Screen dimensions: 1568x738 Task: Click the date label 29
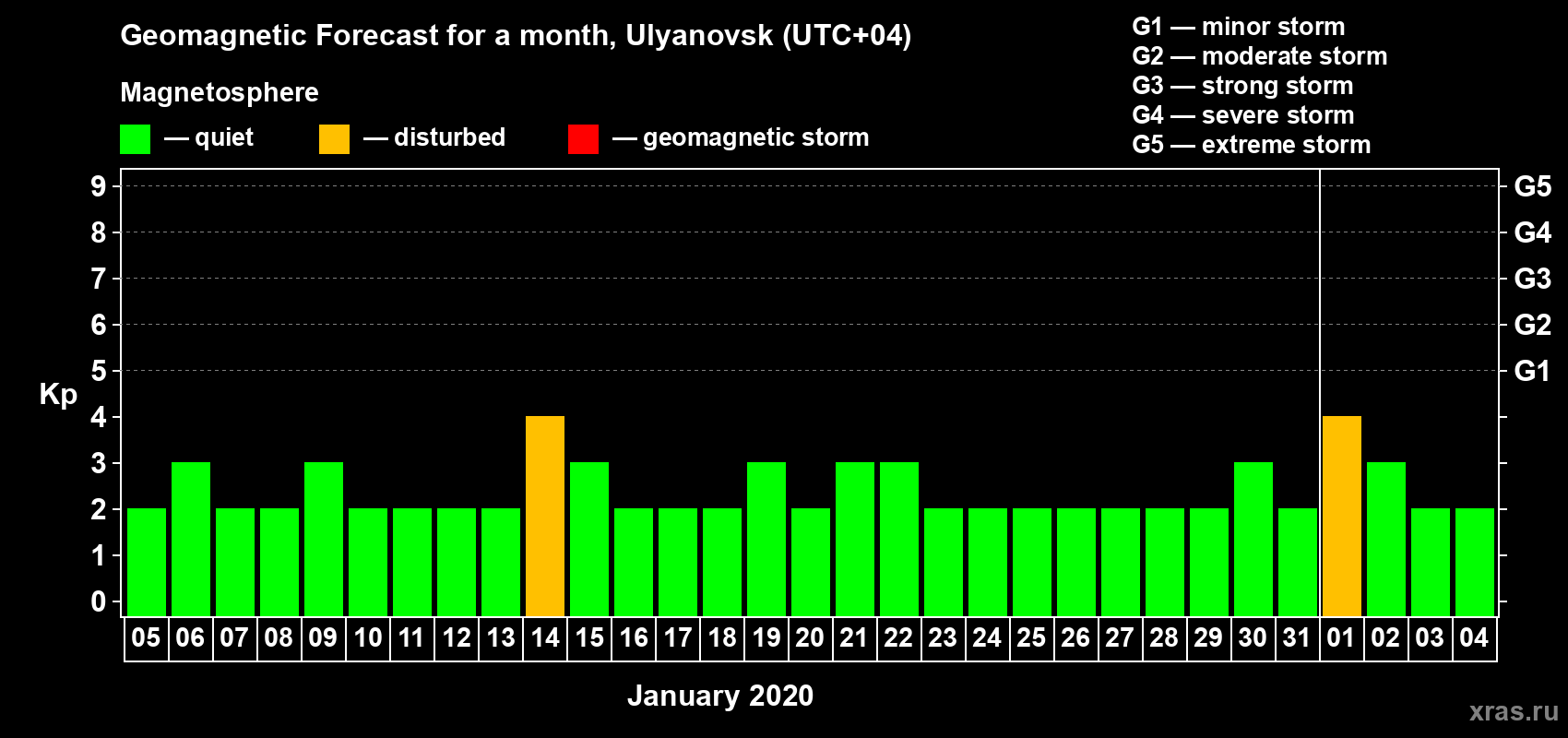(1208, 637)
